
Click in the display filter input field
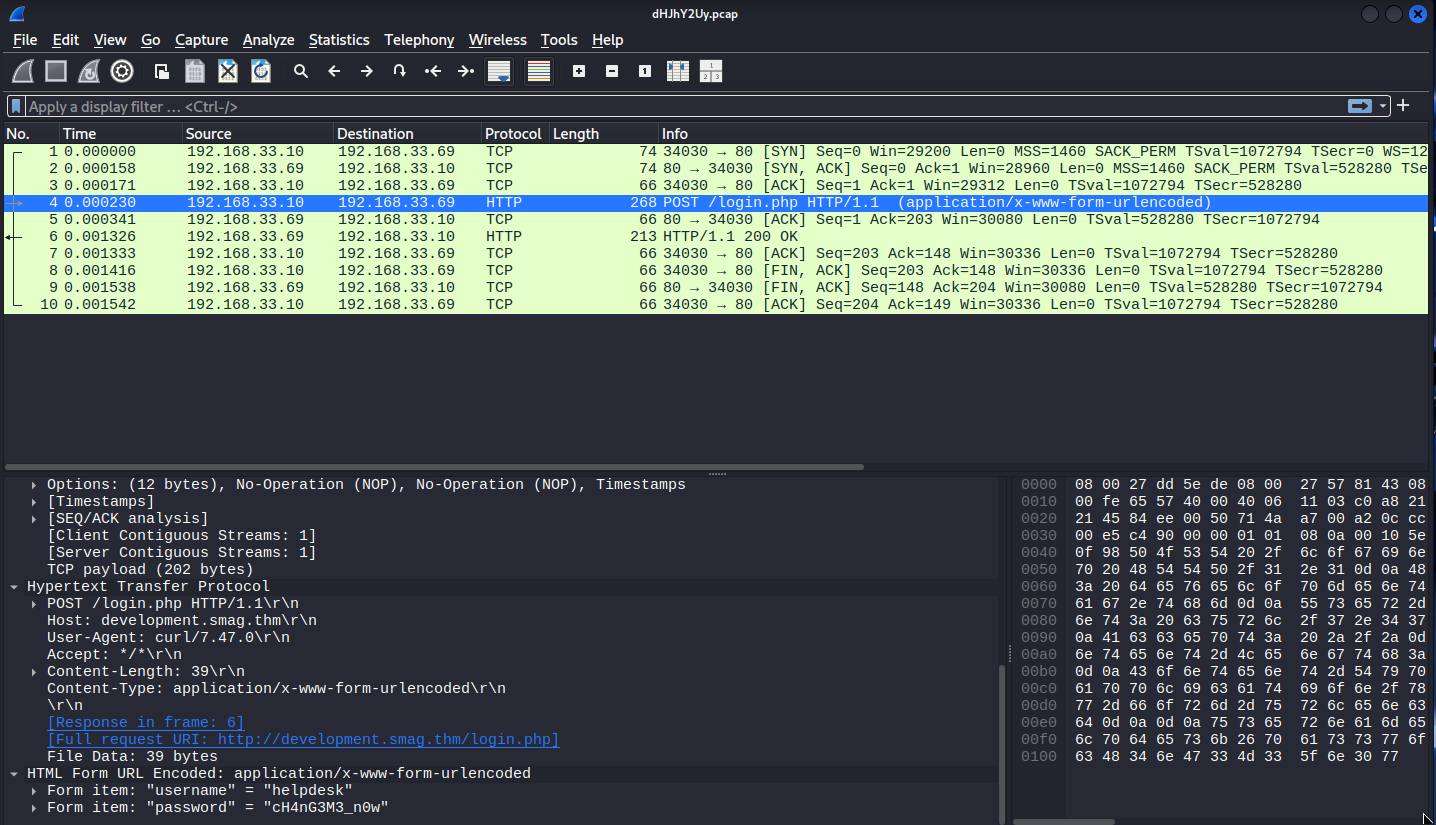(x=680, y=106)
